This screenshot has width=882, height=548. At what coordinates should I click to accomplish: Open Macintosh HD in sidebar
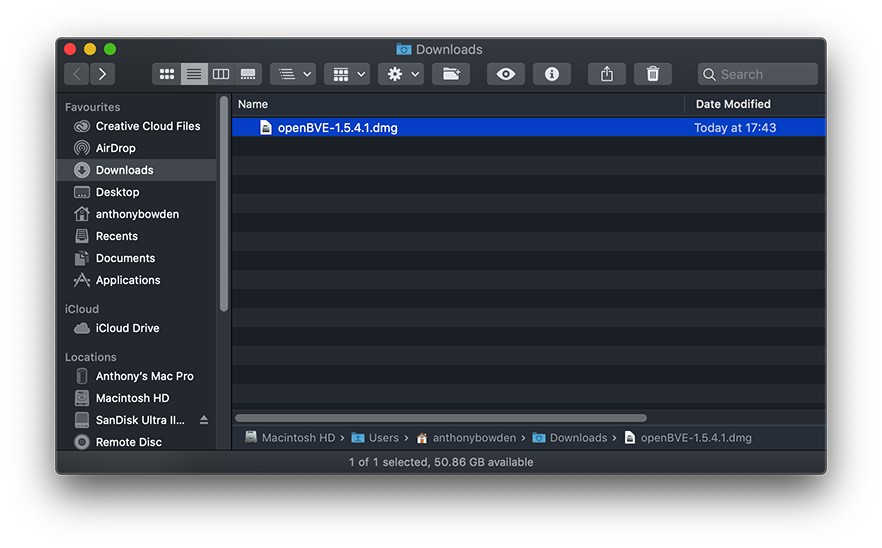click(137, 398)
